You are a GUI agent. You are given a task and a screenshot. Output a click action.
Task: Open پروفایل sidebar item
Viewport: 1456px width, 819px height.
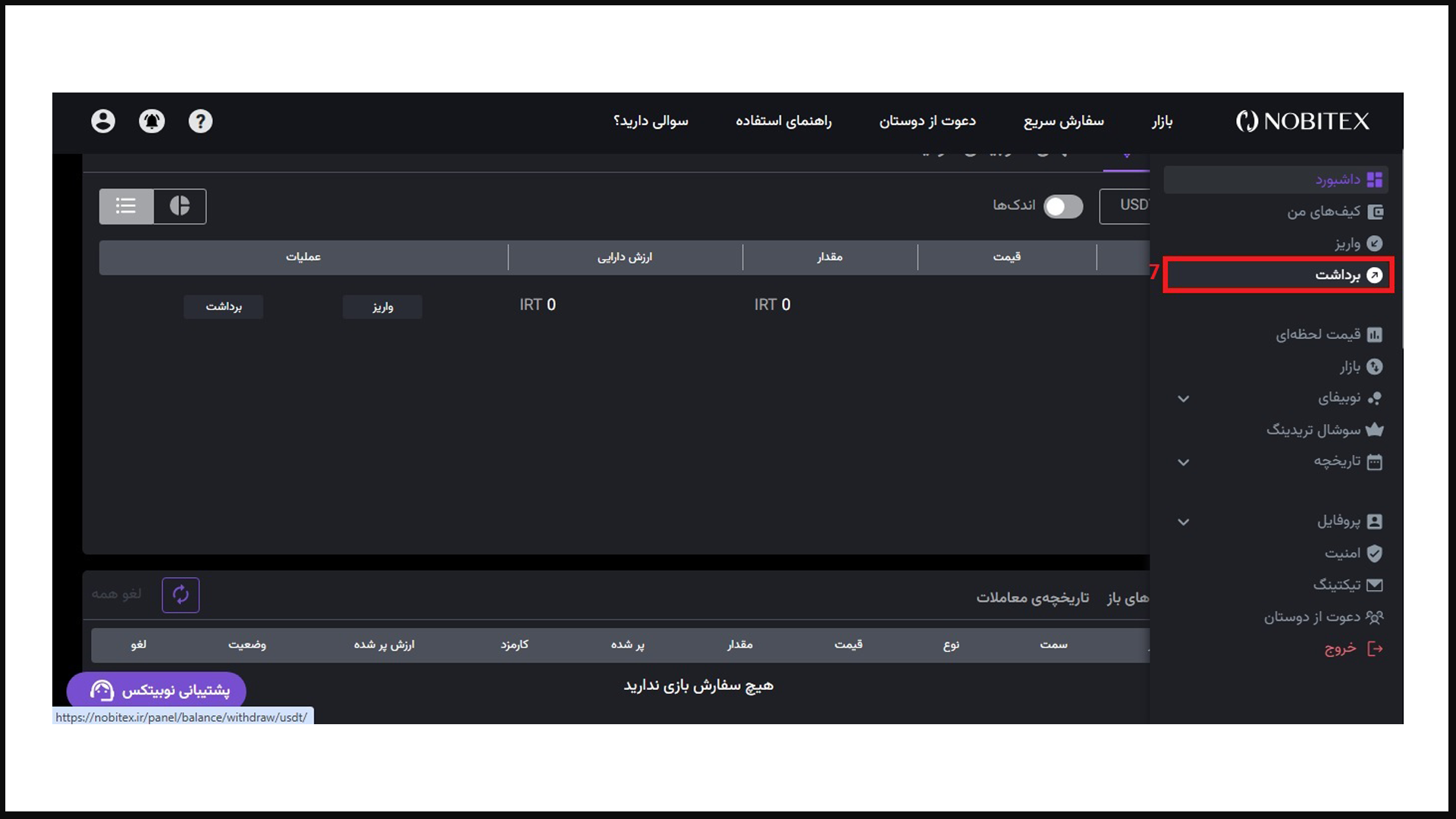[x=1350, y=522]
